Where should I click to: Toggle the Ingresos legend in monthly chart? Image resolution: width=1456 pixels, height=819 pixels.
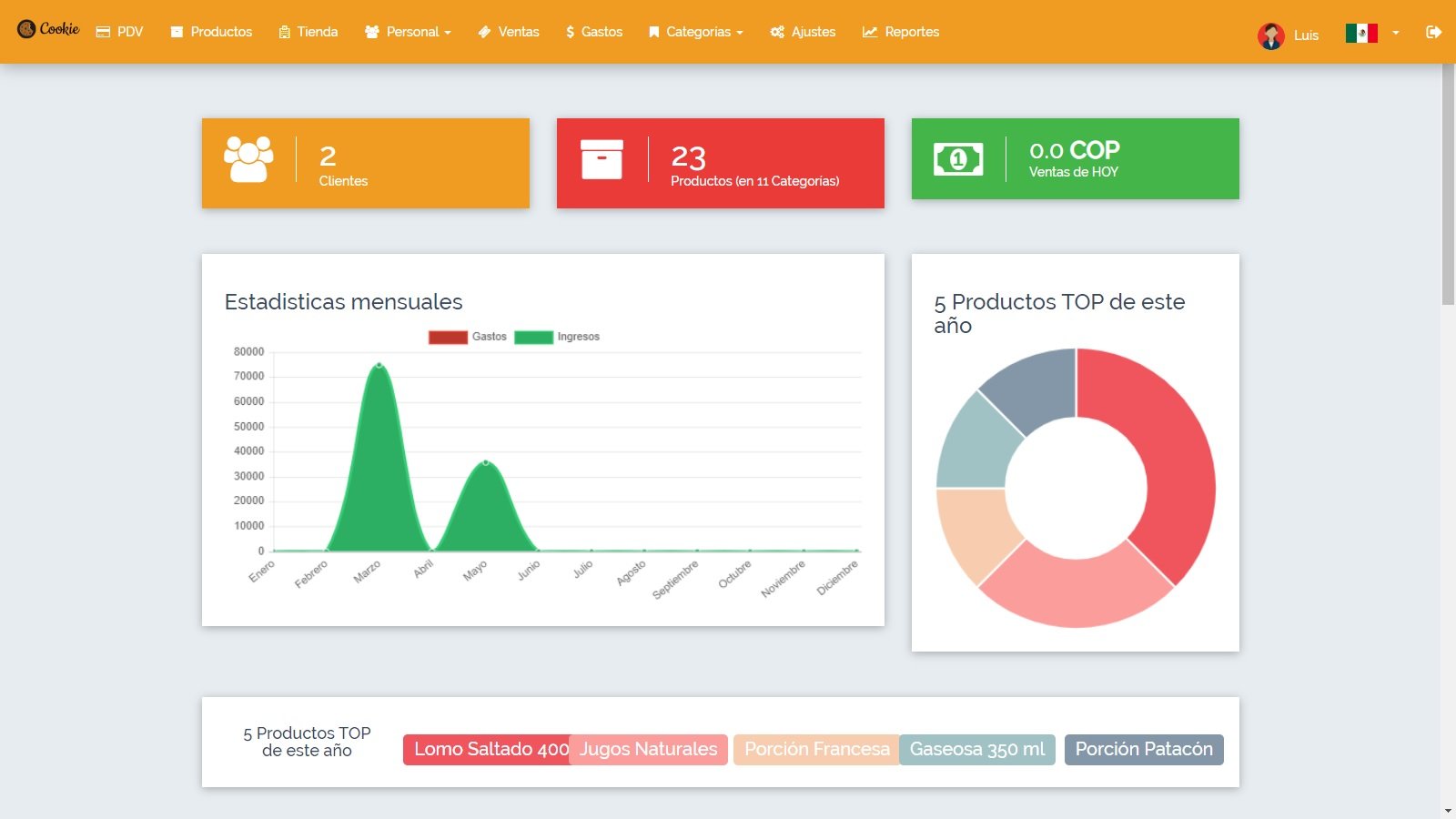[556, 337]
